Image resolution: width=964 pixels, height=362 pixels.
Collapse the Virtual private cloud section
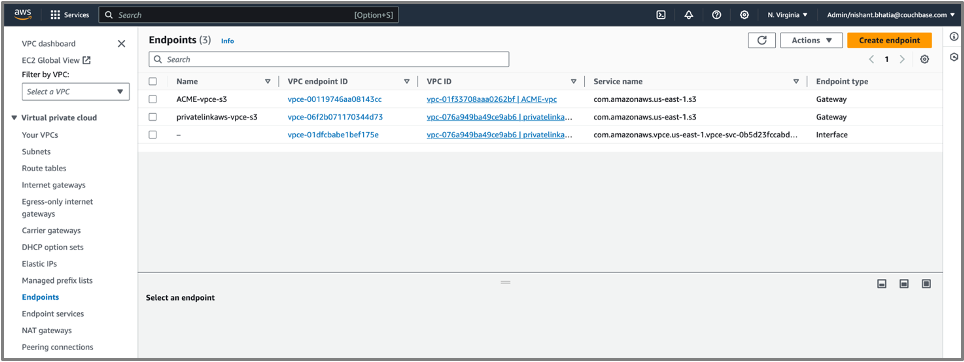[x=14, y=117]
